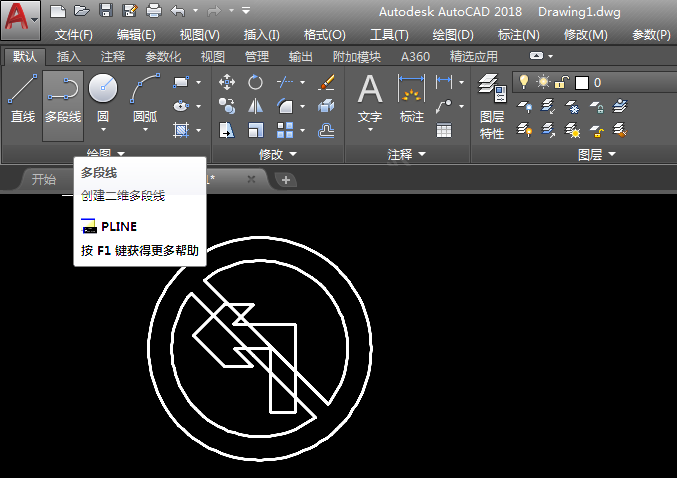Click layer 0 white color swatch

(582, 82)
